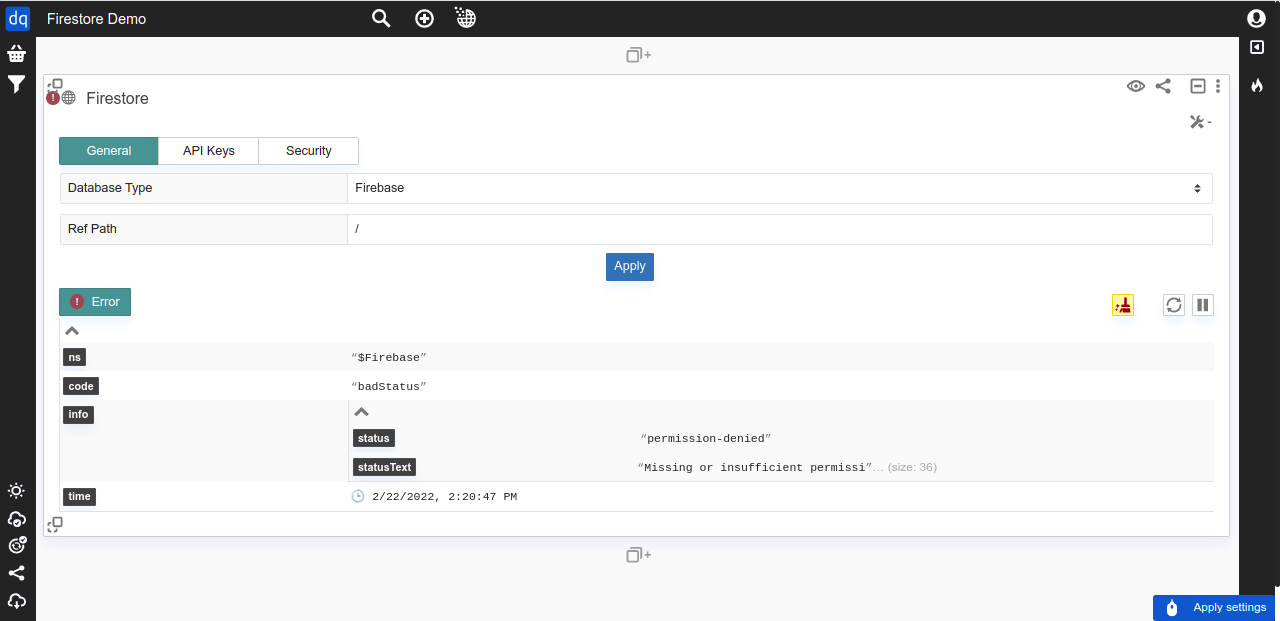Click the ns key label
Viewport: 1280px width, 621px height.
74,357
